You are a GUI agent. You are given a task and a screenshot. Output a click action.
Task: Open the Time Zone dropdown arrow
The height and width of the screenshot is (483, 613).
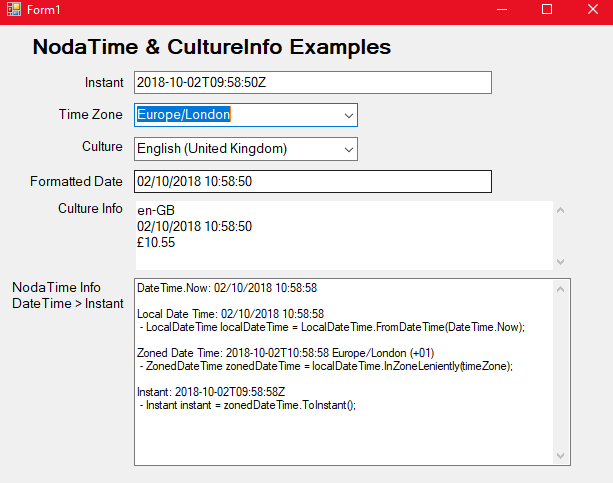[x=349, y=115]
